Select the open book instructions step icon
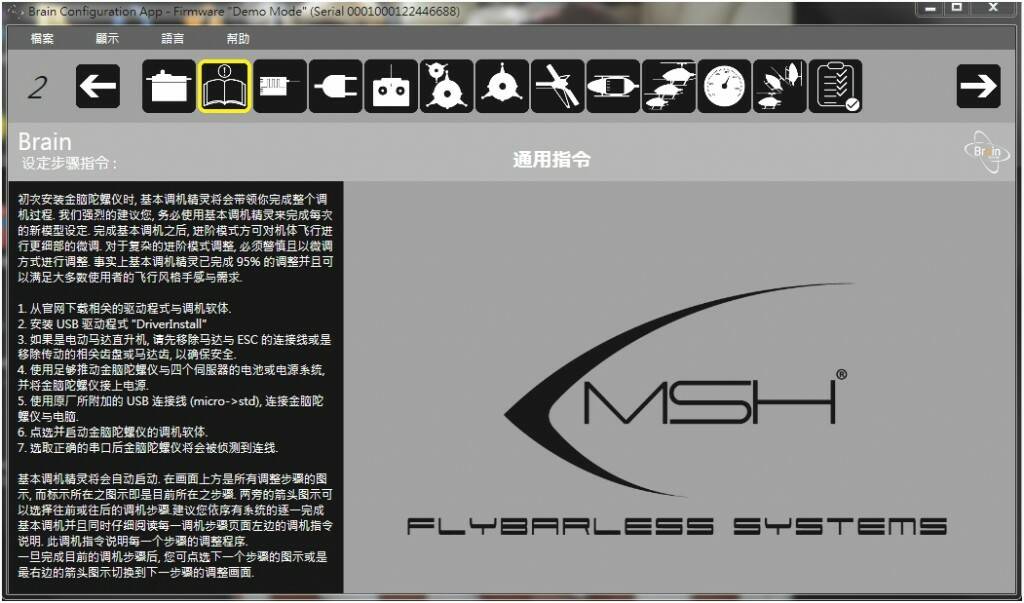Screen dimensions: 1024x603 pyautogui.click(x=225, y=86)
